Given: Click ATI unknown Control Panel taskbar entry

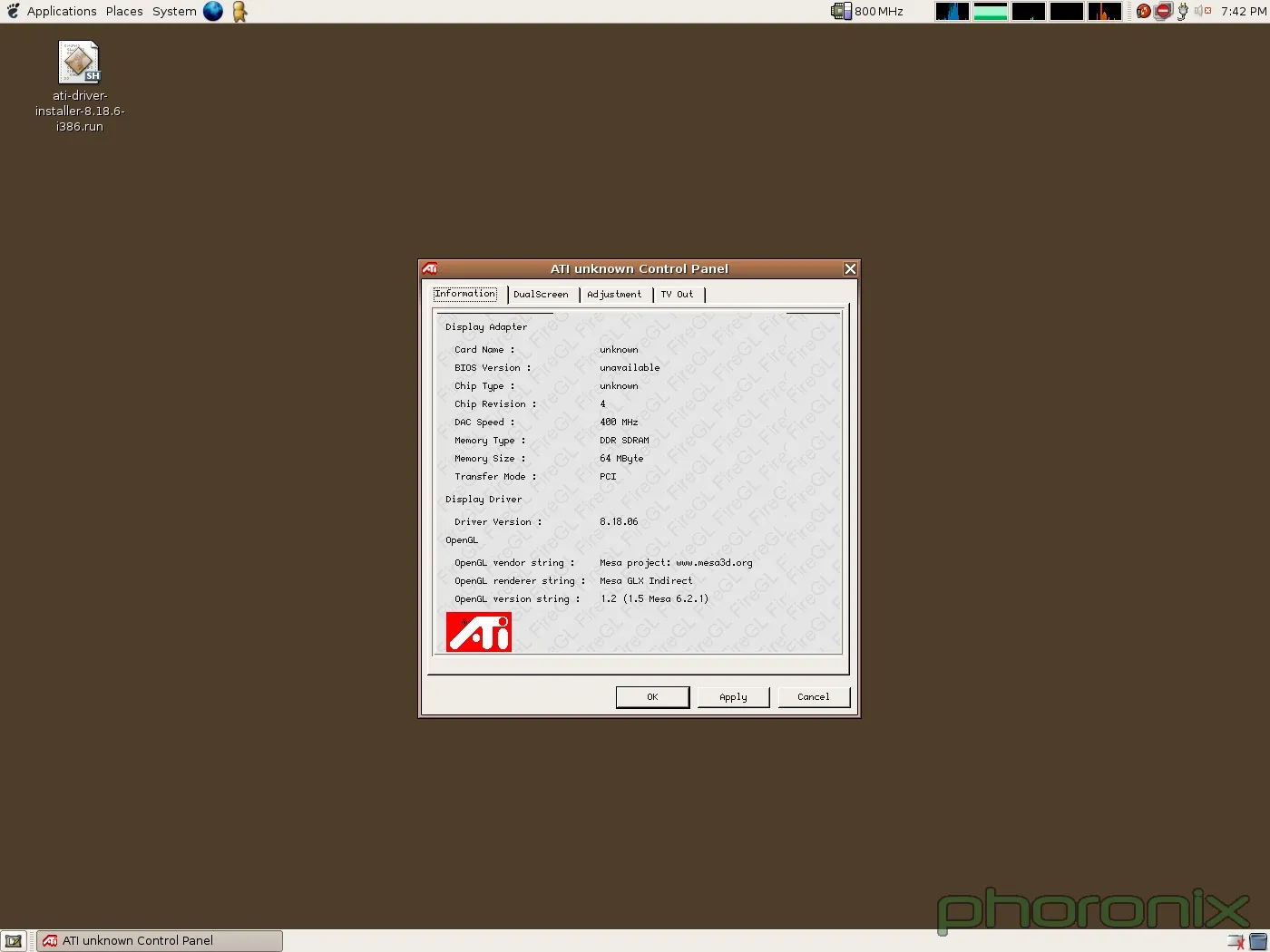Looking at the screenshot, I should [x=160, y=941].
